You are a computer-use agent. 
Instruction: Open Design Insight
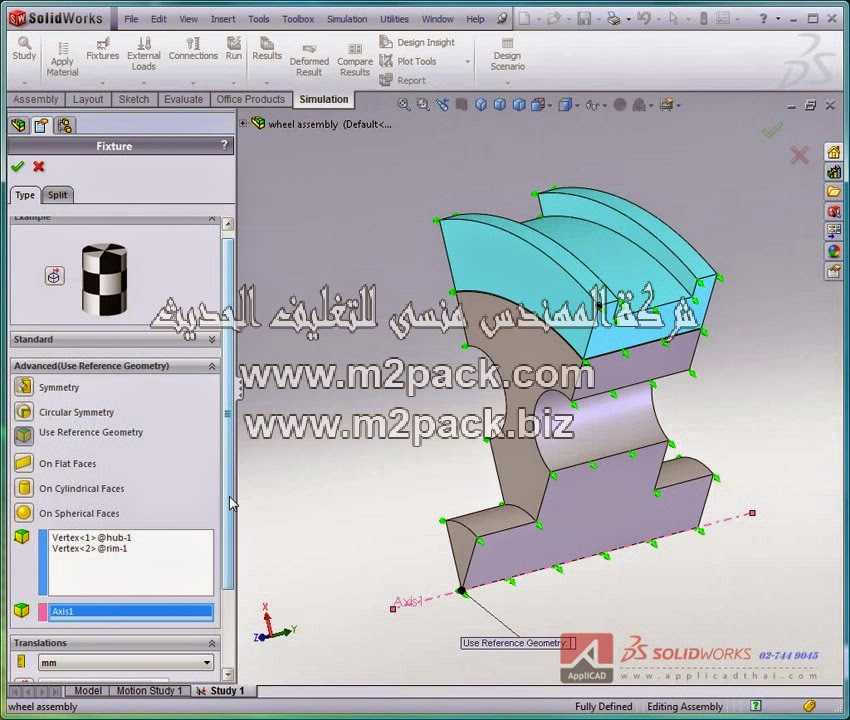[x=417, y=42]
